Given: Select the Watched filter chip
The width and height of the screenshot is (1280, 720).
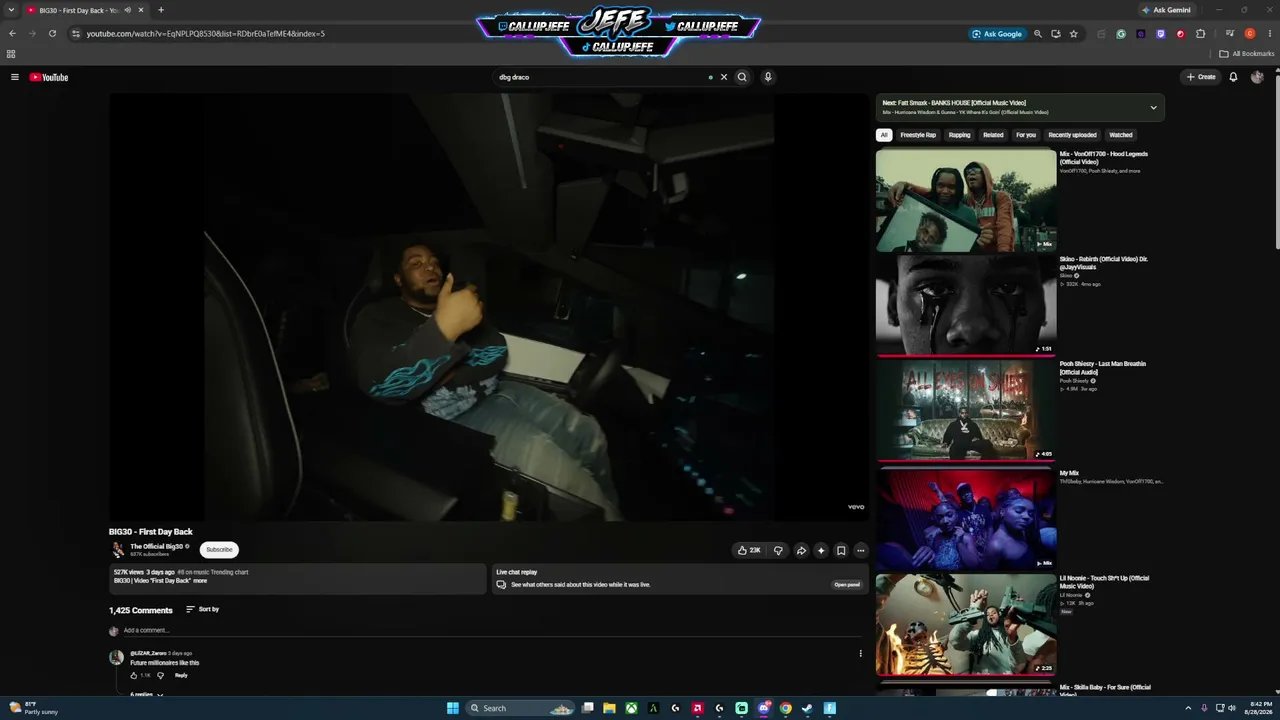Looking at the screenshot, I should pyautogui.click(x=1121, y=135).
